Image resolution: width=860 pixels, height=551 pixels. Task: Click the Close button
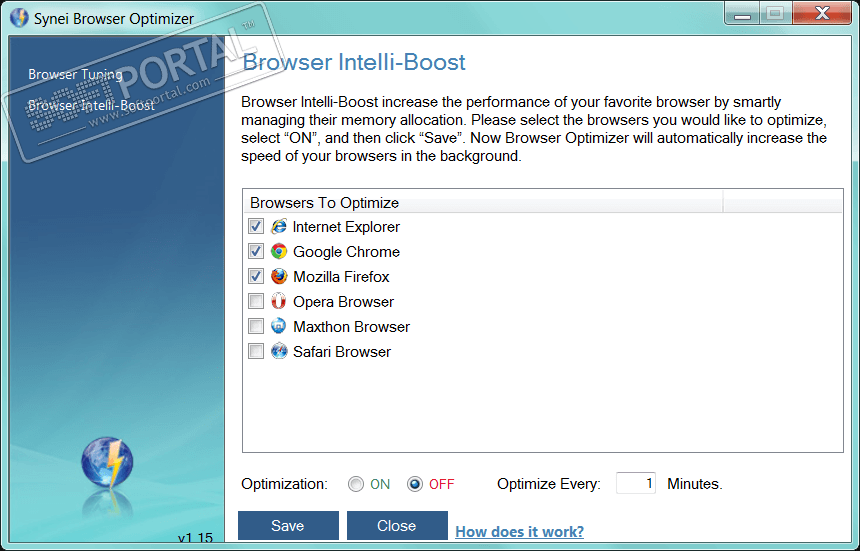pyautogui.click(x=397, y=526)
